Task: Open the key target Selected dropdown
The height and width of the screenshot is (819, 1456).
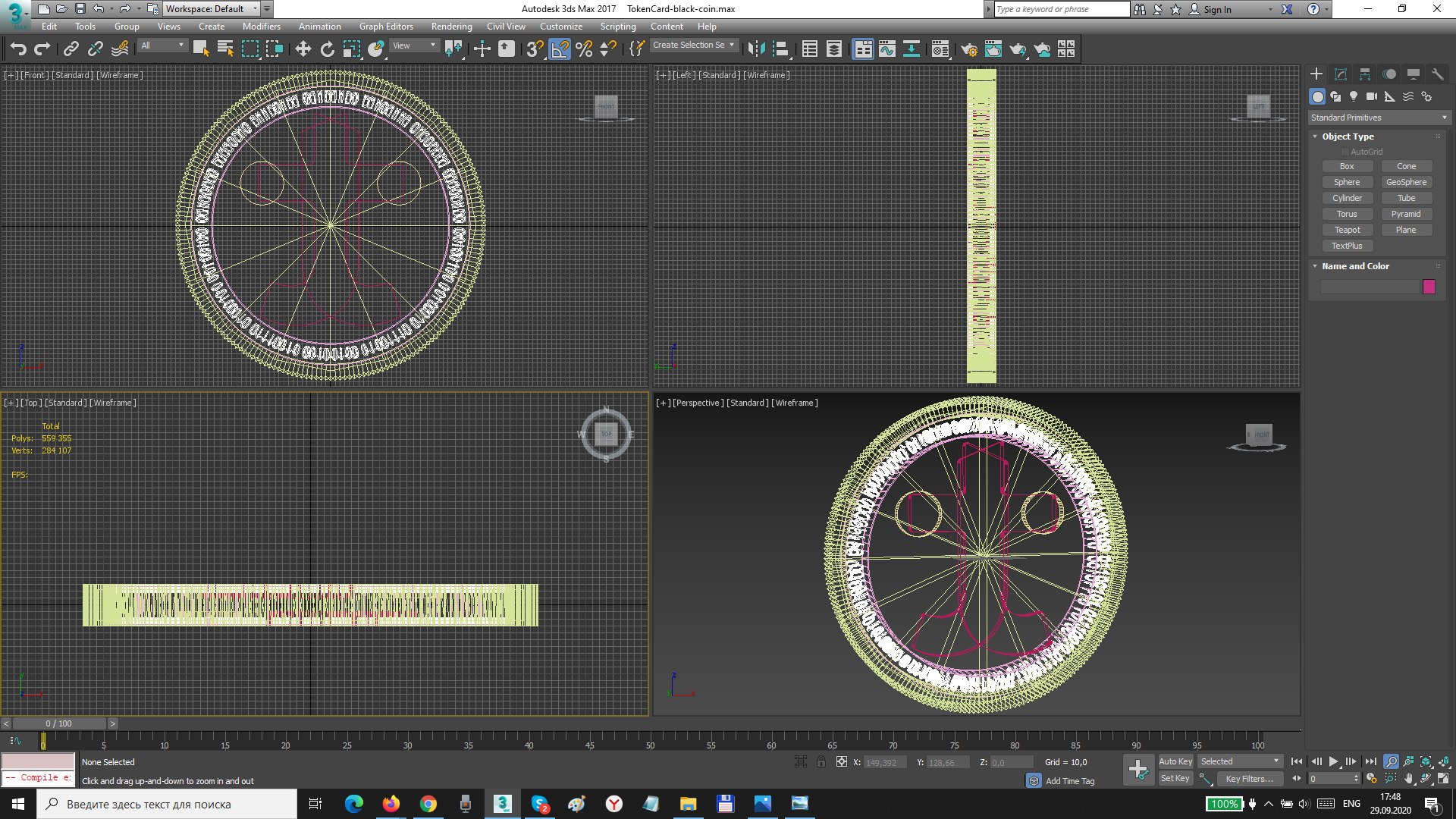Action: (1240, 761)
